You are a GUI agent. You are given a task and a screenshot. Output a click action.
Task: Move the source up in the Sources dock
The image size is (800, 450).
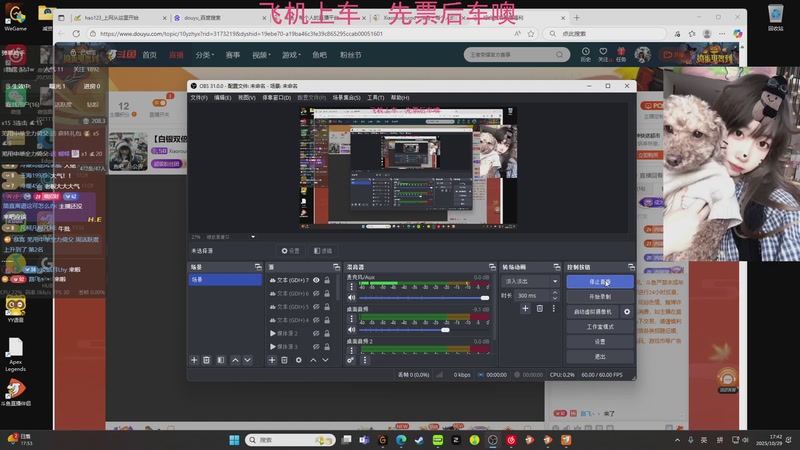click(313, 360)
